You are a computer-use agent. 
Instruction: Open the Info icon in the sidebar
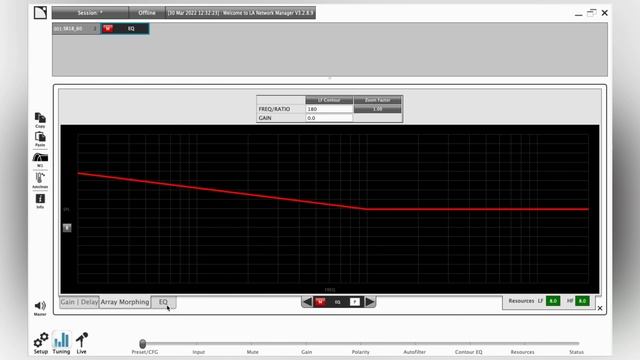tap(40, 201)
